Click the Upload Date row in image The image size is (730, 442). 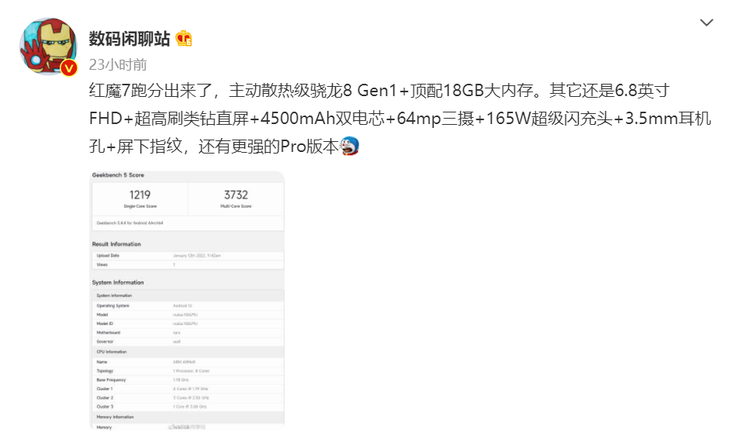click(x=188, y=256)
